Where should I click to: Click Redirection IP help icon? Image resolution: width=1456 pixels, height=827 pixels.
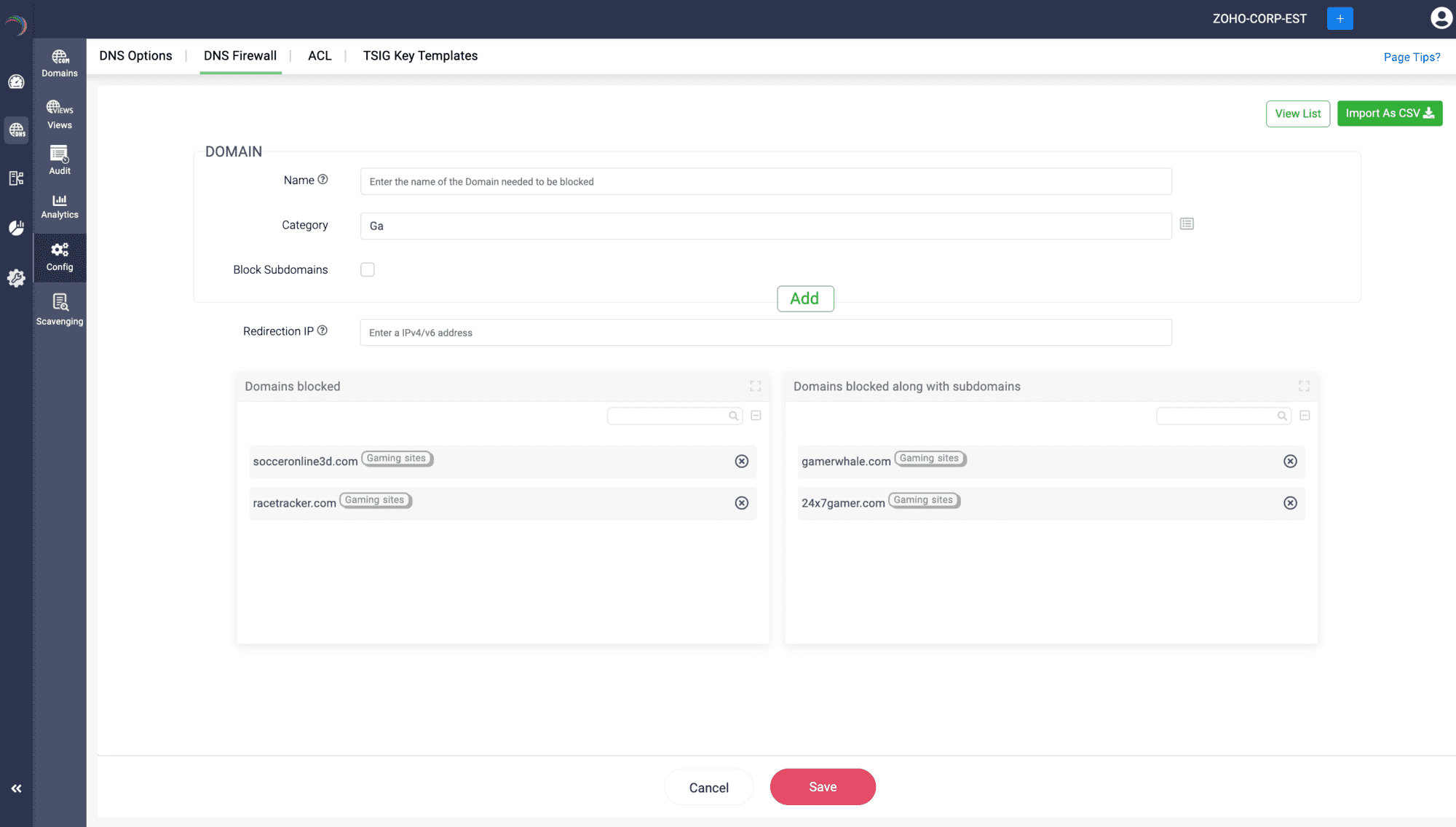pos(323,331)
